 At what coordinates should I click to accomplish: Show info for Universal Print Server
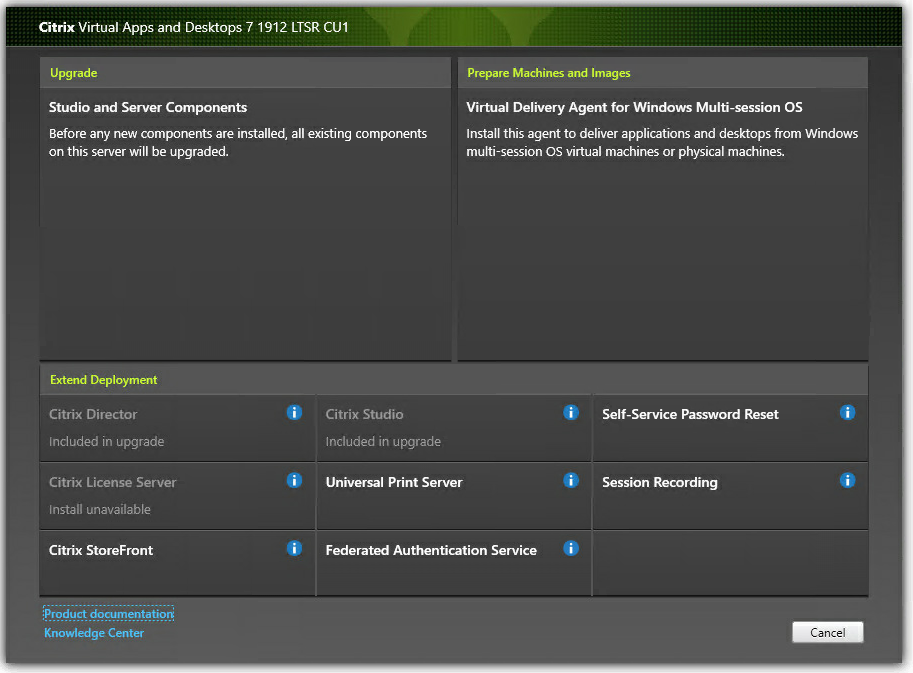coord(571,480)
